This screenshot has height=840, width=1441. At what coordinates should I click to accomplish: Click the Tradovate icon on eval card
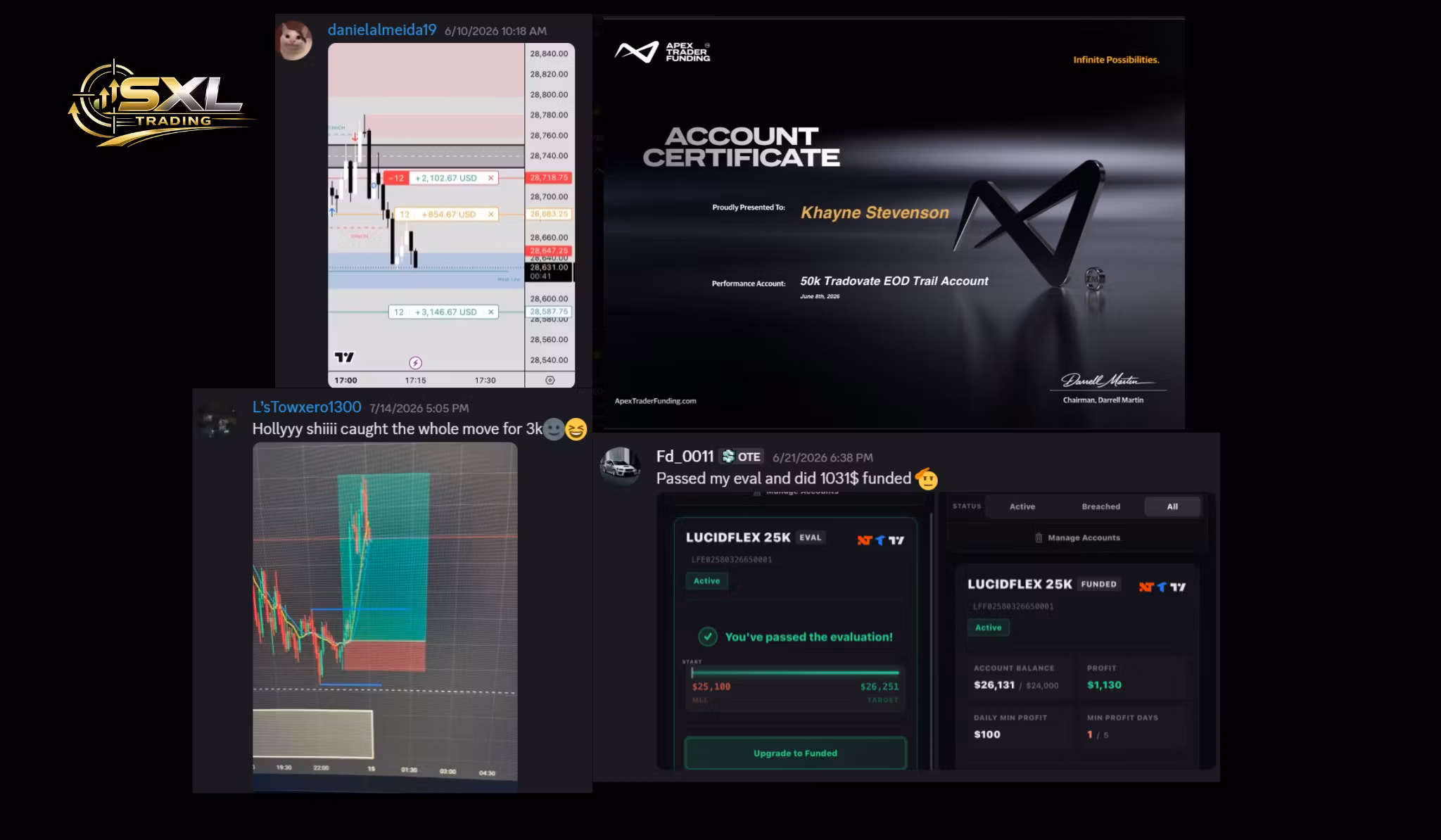pos(880,540)
